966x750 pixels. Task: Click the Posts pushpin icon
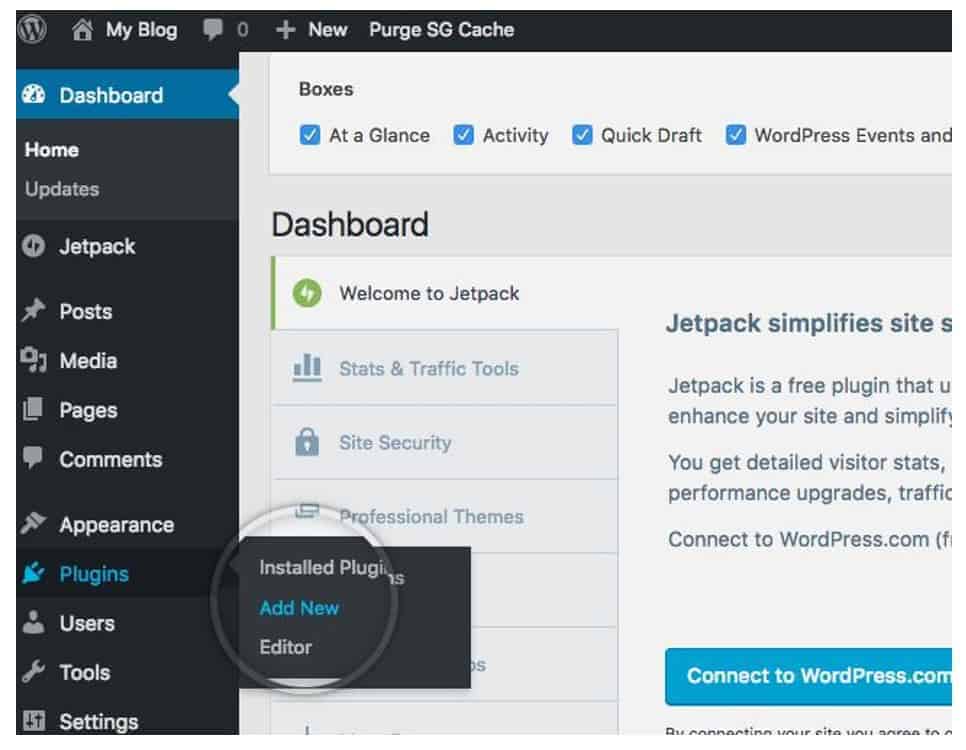click(33, 310)
